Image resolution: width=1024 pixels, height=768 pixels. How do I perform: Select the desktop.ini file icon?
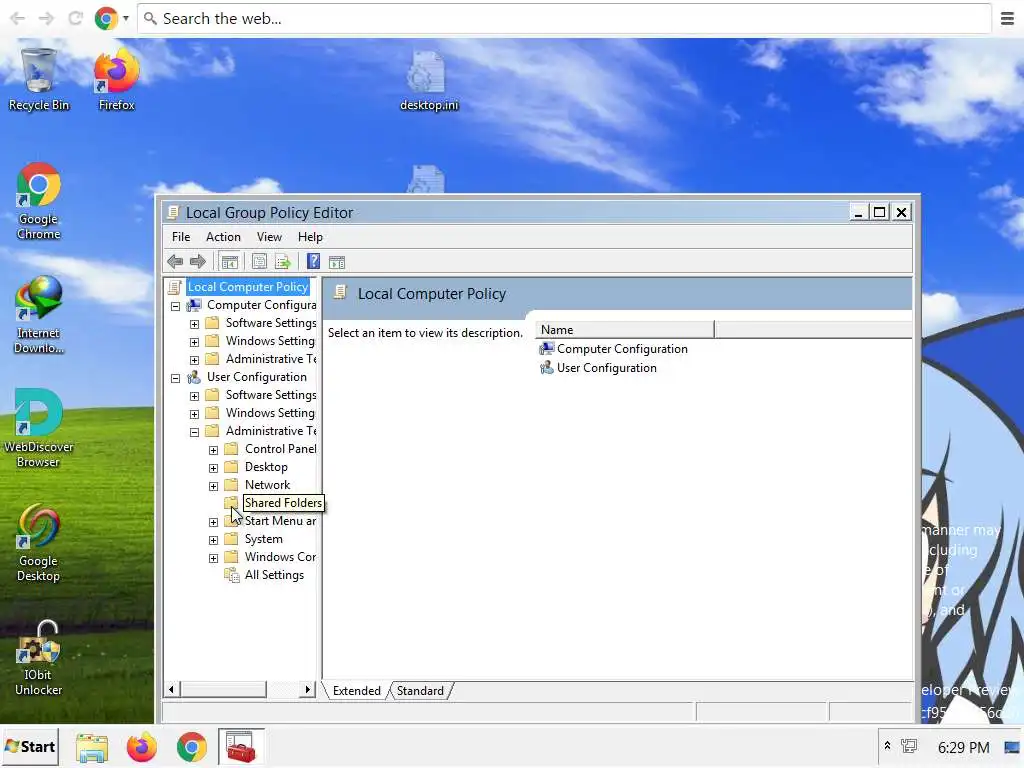tap(428, 80)
